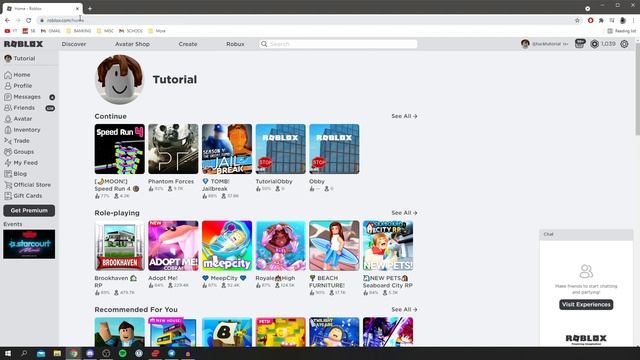Reload the page with the refresh icon

[29, 20]
